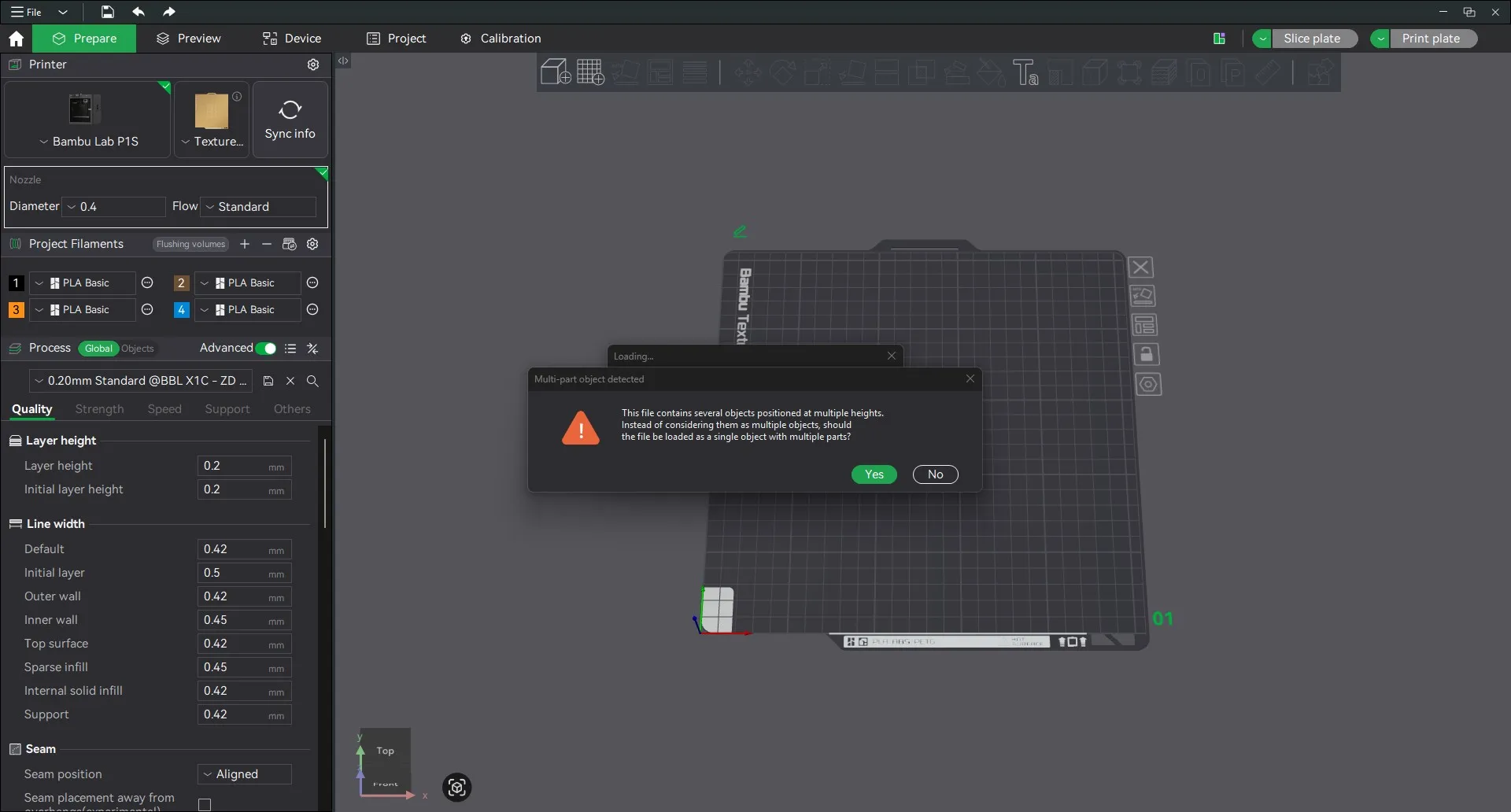Auto-orient objects on plate 01
The width and height of the screenshot is (1511, 812).
coord(1143,296)
